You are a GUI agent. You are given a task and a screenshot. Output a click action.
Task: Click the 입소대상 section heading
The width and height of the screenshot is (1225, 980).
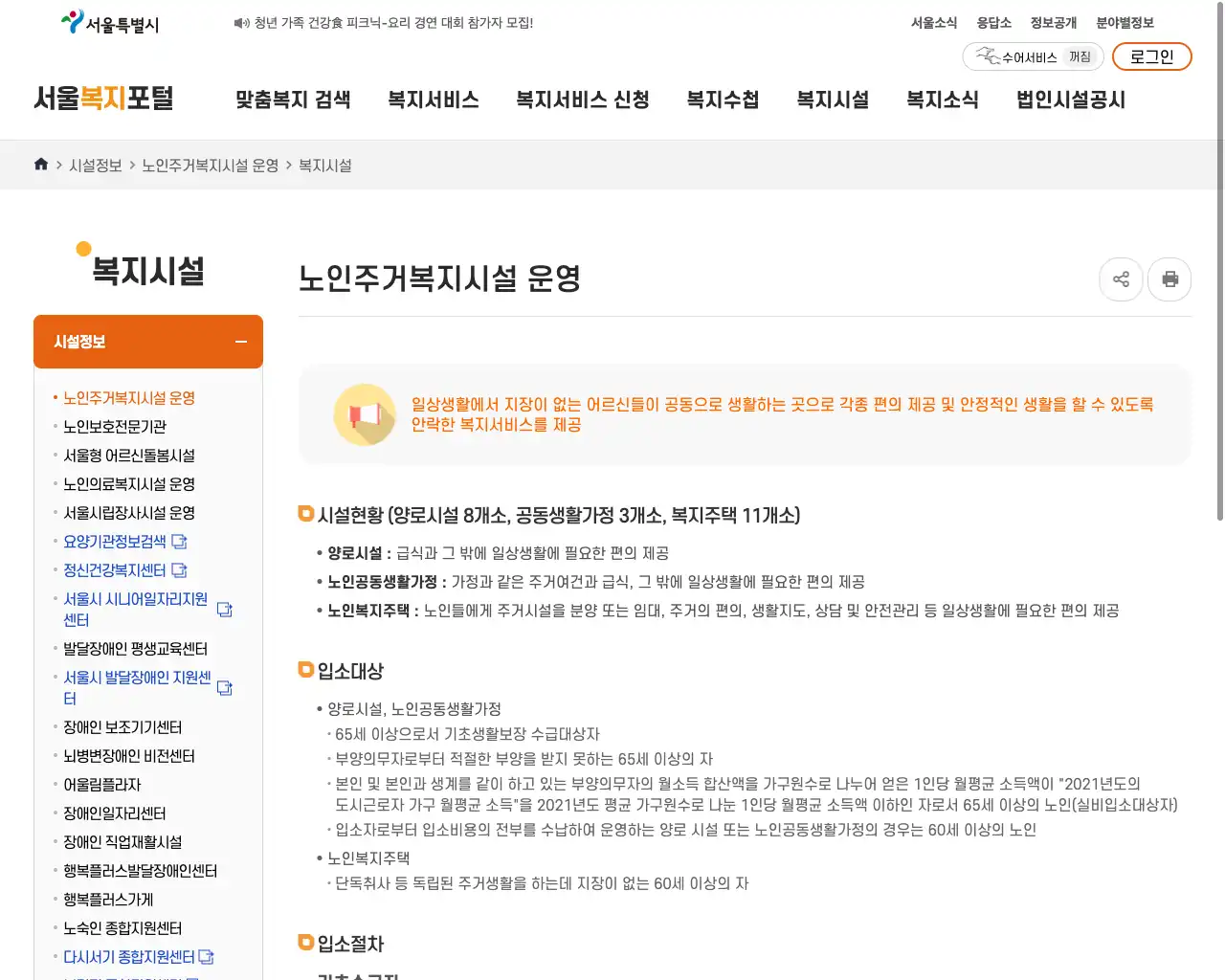pos(350,671)
